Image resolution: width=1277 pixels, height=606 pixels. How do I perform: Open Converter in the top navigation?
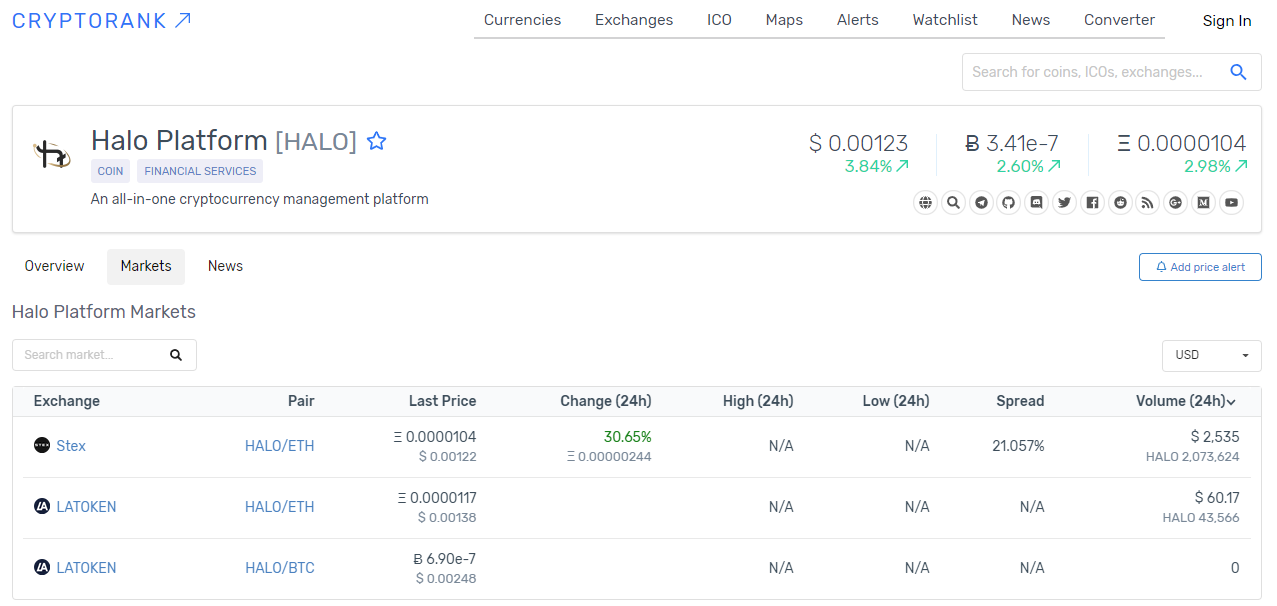1119,20
